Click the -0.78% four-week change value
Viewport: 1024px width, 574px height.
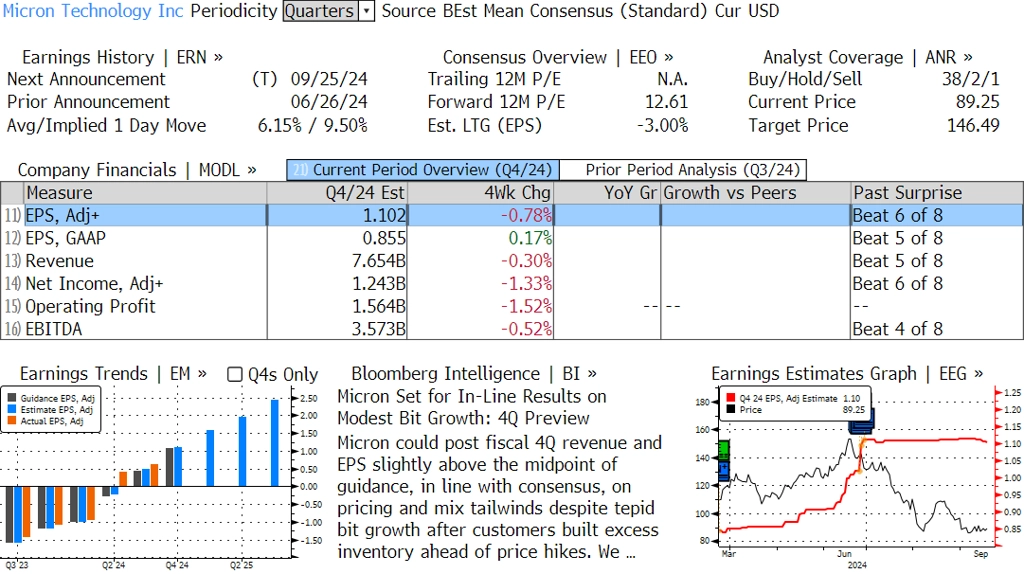pos(526,215)
